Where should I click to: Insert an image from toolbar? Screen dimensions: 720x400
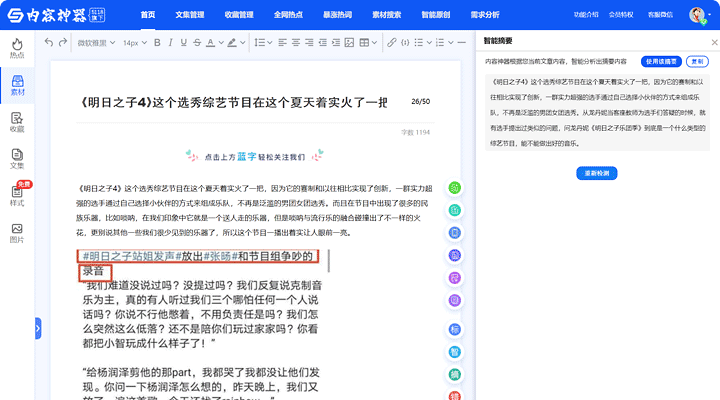[x=349, y=43]
